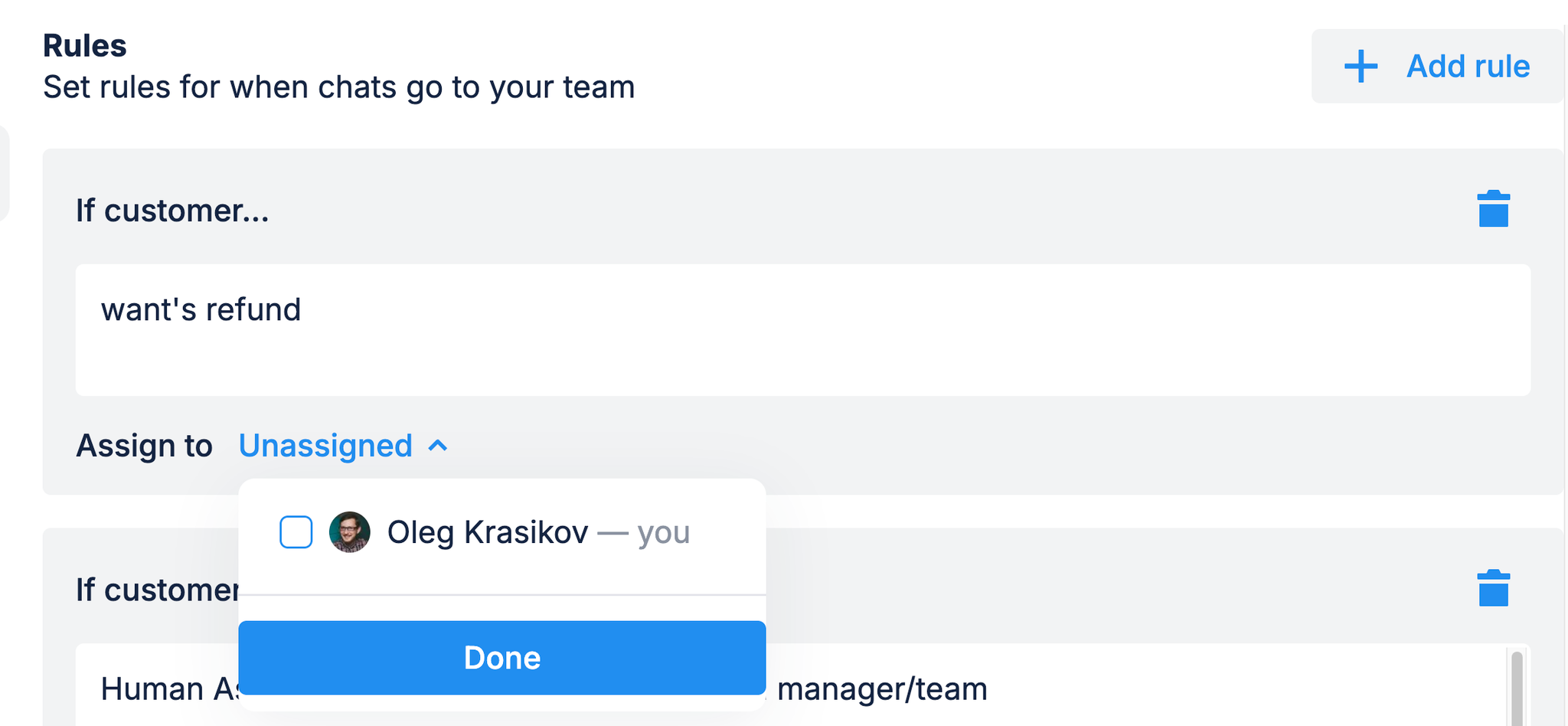This screenshot has height=726, width=1568.
Task: Focus the want's refund condition field
Action: click(x=802, y=329)
